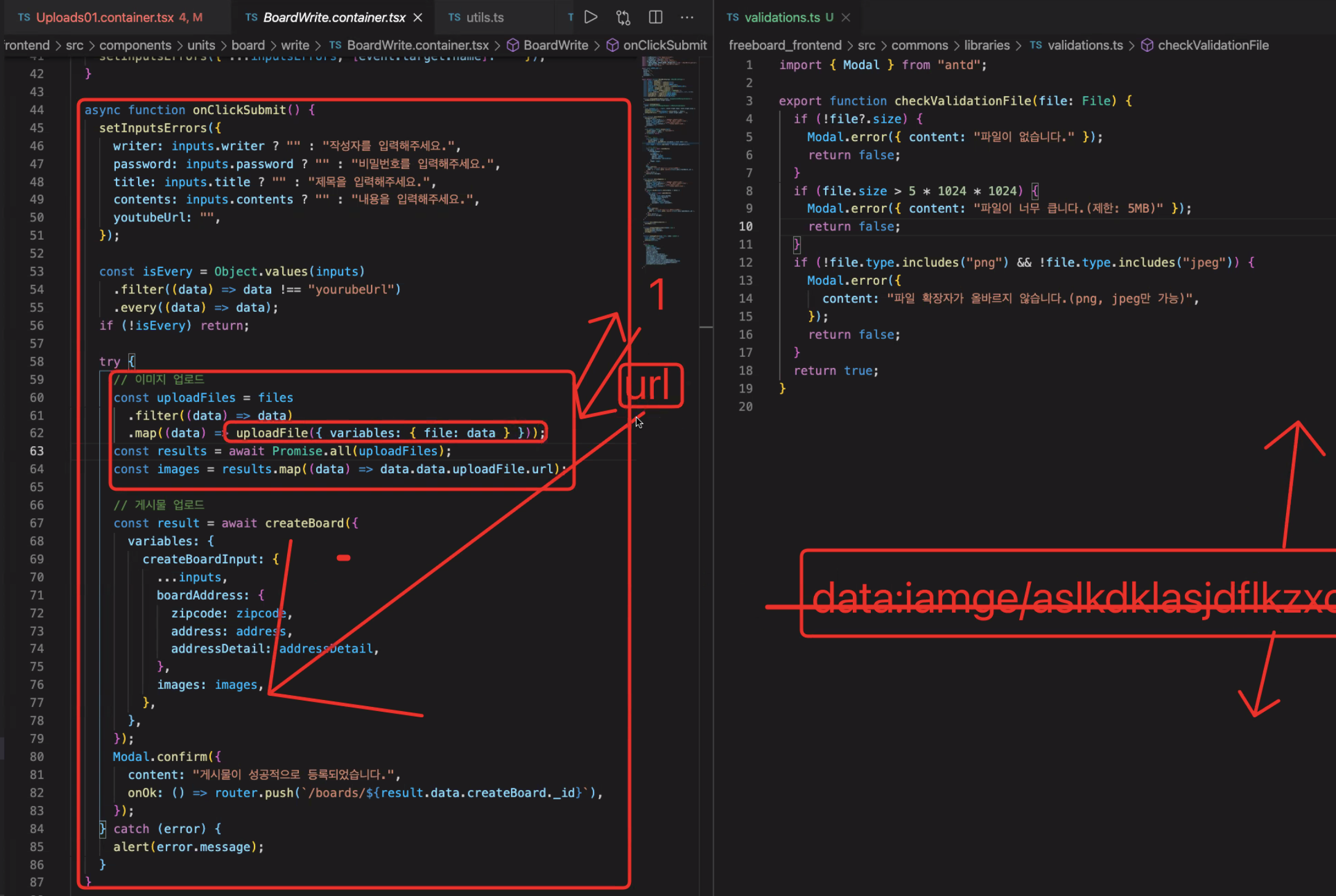Click the fold bracket on the try line
1336x896 pixels.
tap(131, 361)
